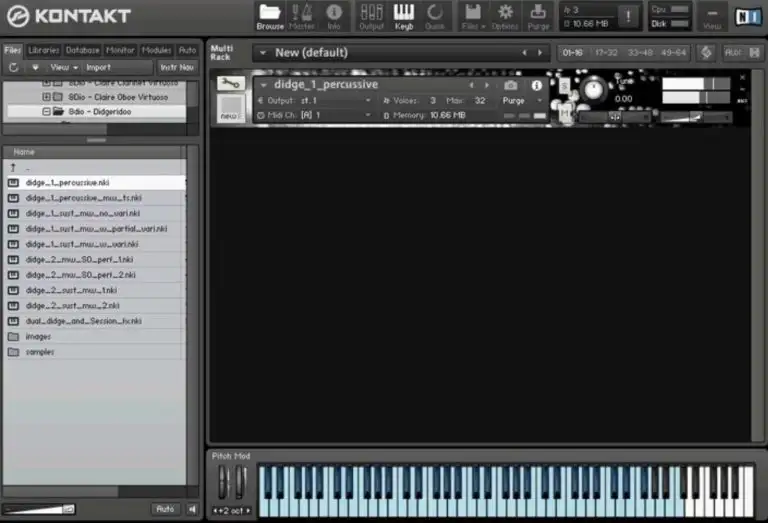Switch to the Files tab
Screen dimensions: 768x523
coord(13,50)
